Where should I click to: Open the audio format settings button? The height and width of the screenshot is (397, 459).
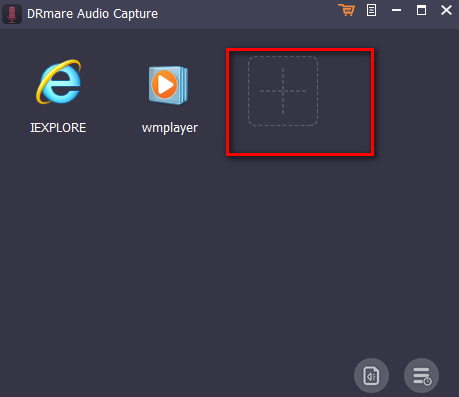pos(371,376)
